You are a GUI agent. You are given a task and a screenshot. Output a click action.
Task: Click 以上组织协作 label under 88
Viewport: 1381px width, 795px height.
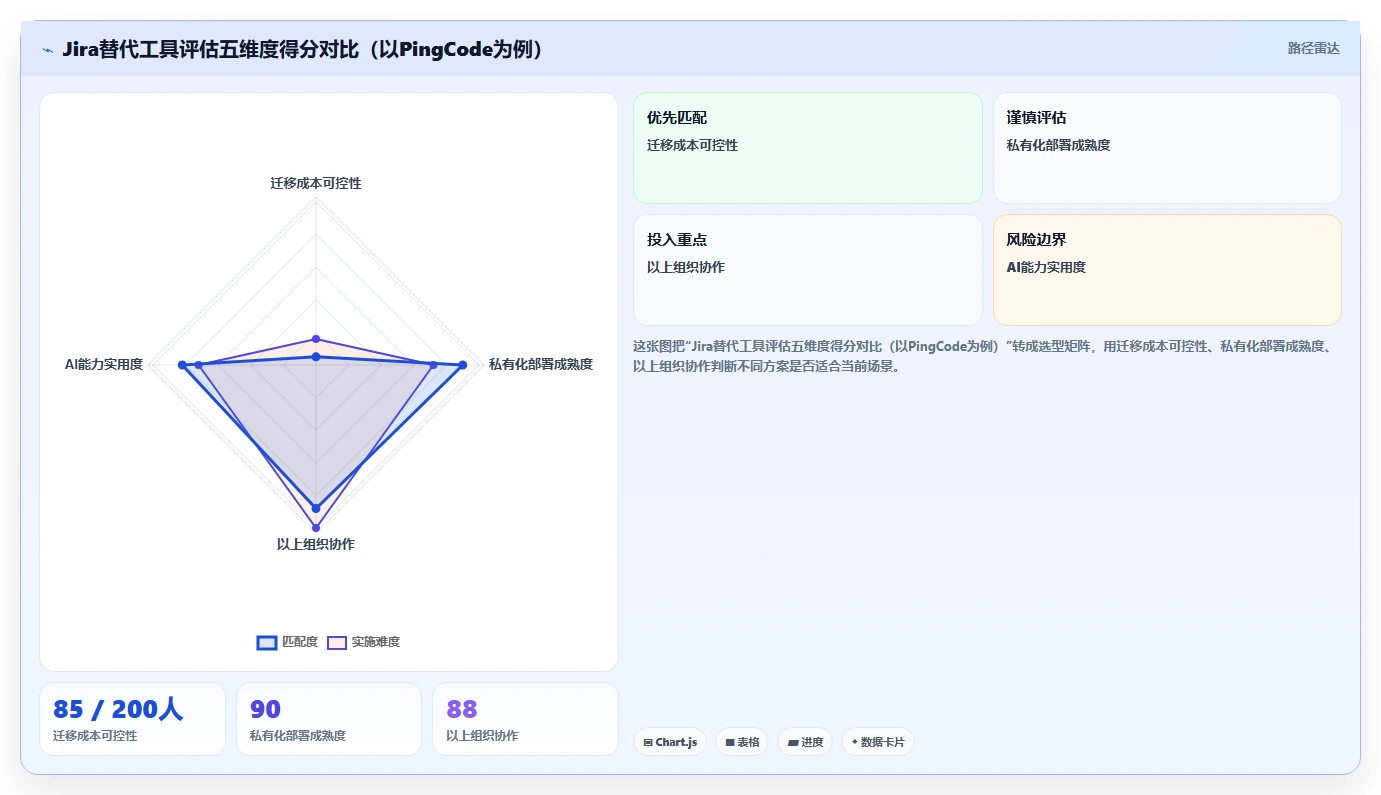[x=482, y=736]
